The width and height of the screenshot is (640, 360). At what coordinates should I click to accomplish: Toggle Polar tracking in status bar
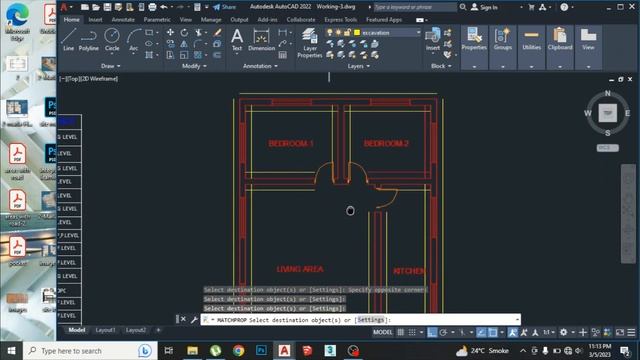tap(443, 332)
